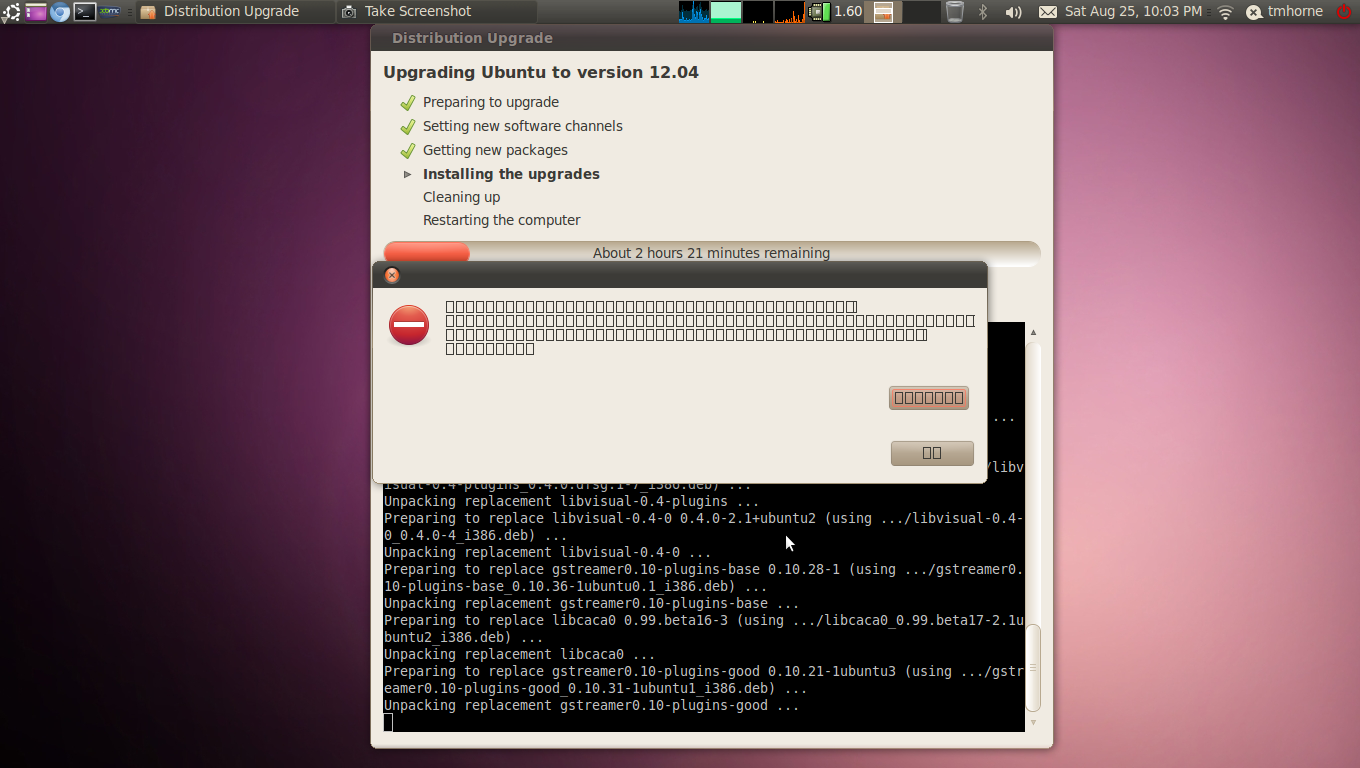Image resolution: width=1360 pixels, height=768 pixels.
Task: Switch to the second dark workspace
Action: pos(921,12)
